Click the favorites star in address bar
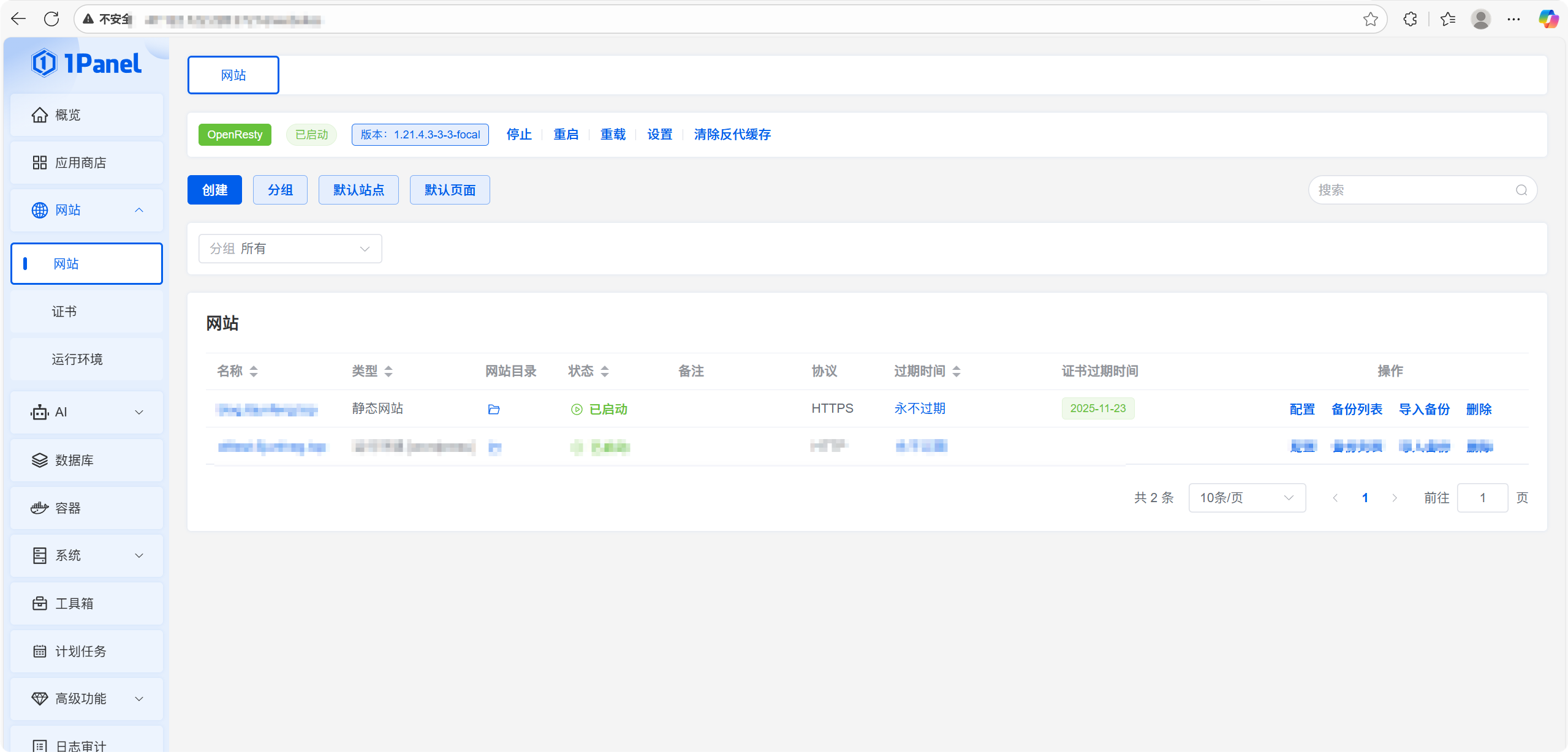Screen dimensions: 1568x752 (x=1370, y=20)
